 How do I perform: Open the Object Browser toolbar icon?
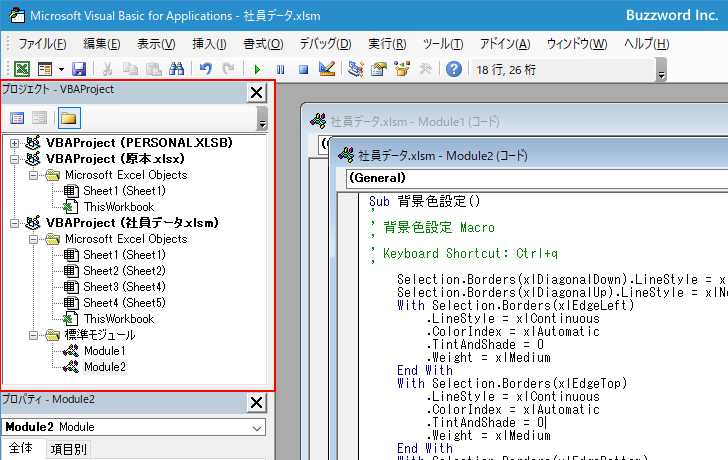tap(402, 69)
